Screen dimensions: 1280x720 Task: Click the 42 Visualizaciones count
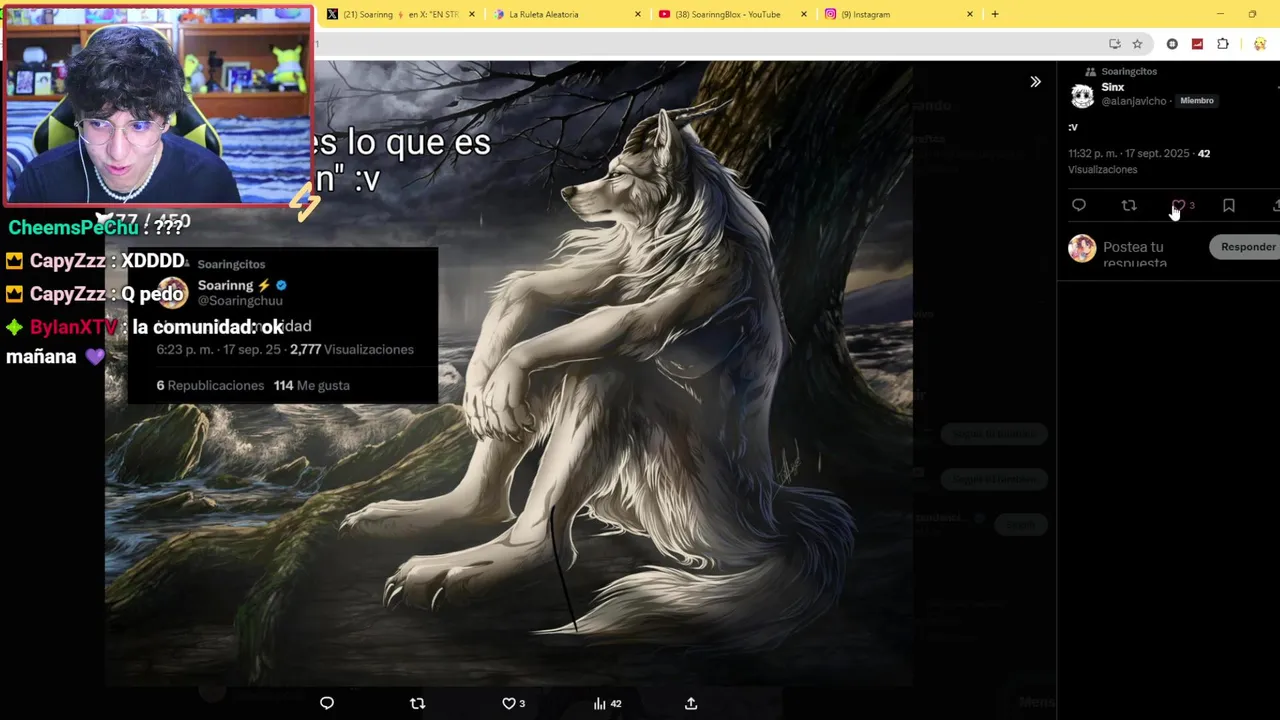pyautogui.click(x=1139, y=162)
